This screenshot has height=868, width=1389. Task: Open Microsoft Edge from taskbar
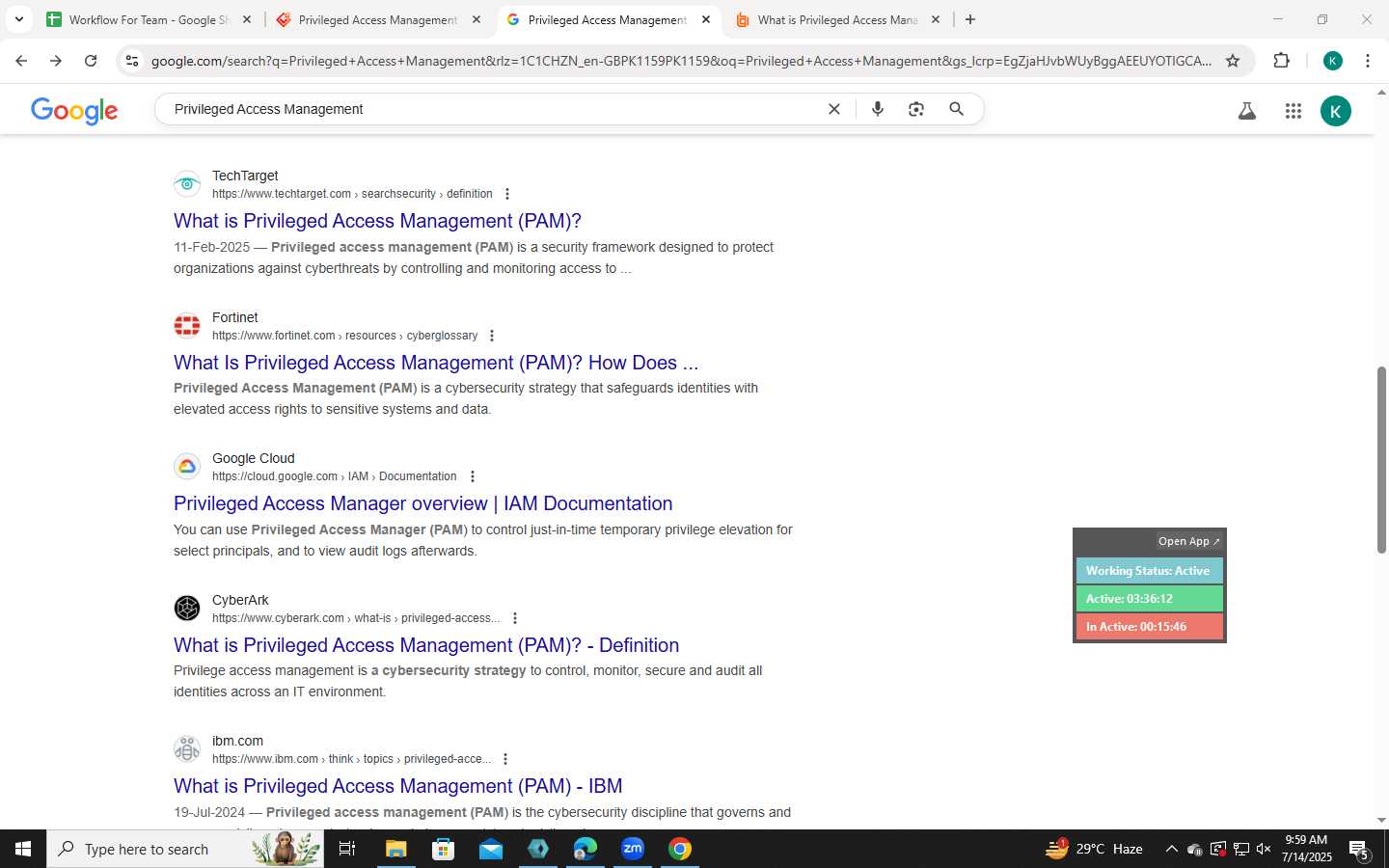[x=585, y=849]
